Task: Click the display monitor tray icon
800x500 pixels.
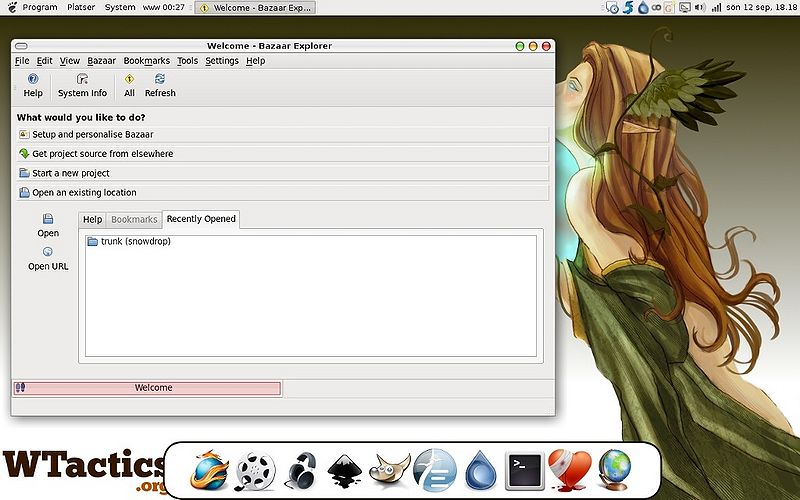Action: [685, 8]
